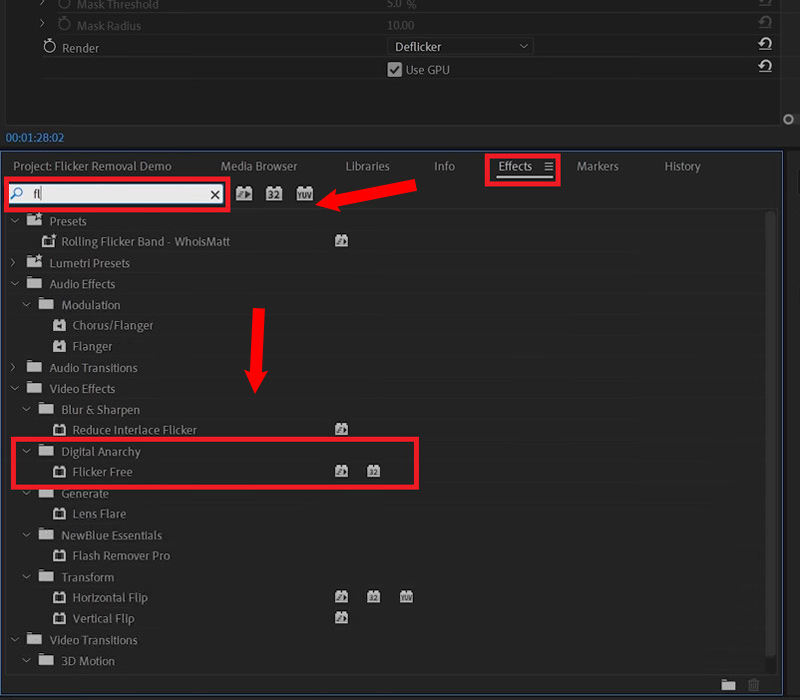Open the Render Deflicker dropdown
This screenshot has width=800, height=700.
tap(460, 47)
